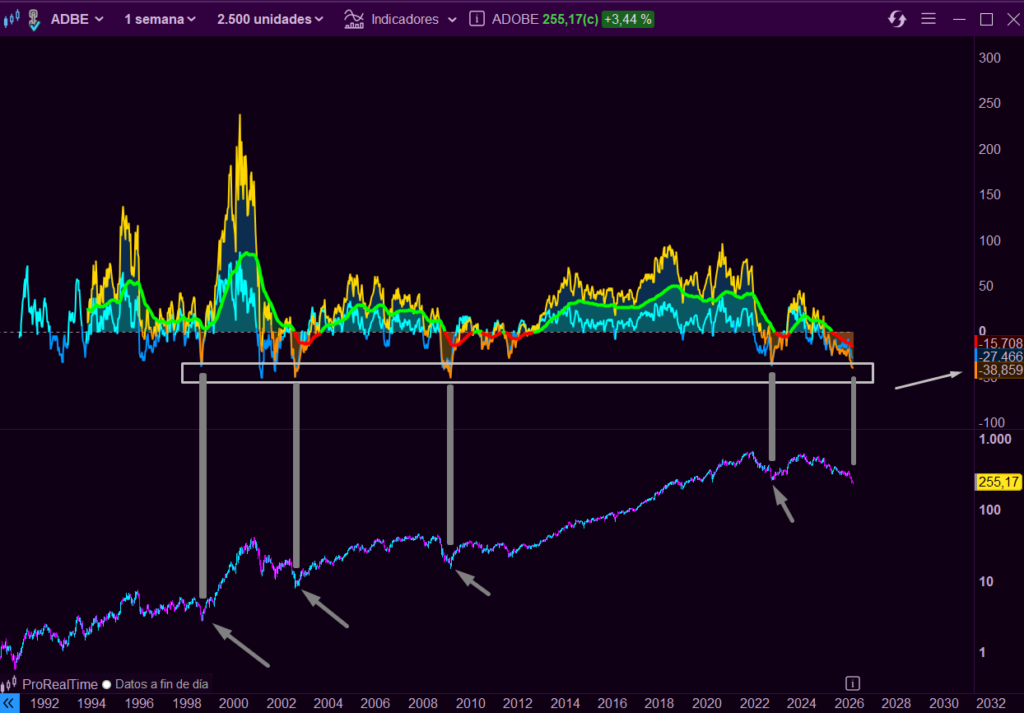Expand the ADBE ticker dropdown

tap(79, 19)
